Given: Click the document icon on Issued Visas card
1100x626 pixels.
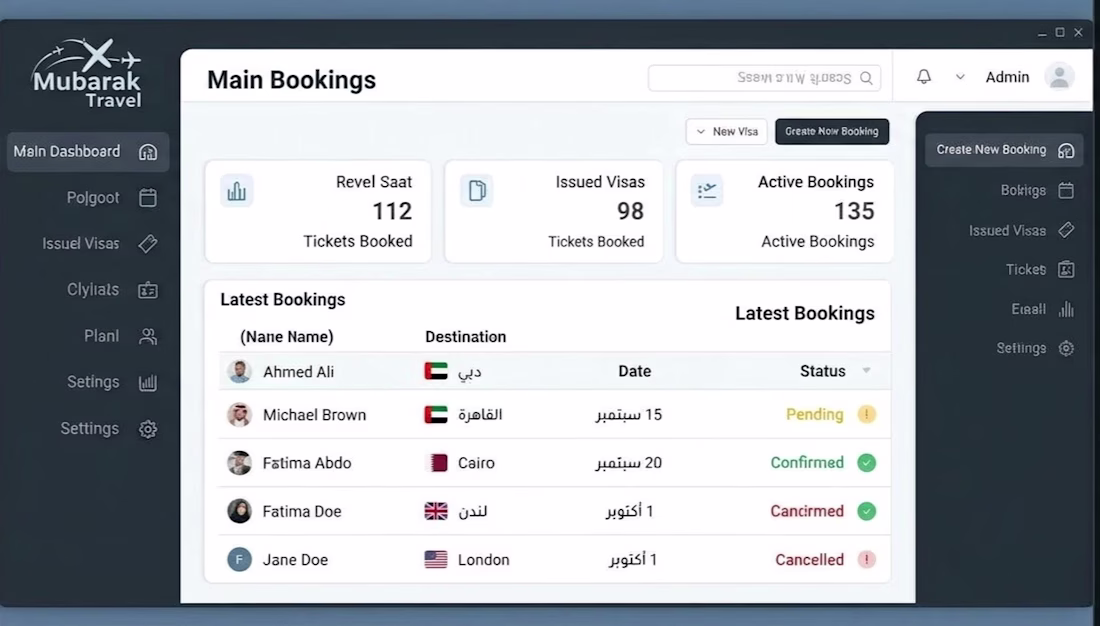Looking at the screenshot, I should [477, 191].
